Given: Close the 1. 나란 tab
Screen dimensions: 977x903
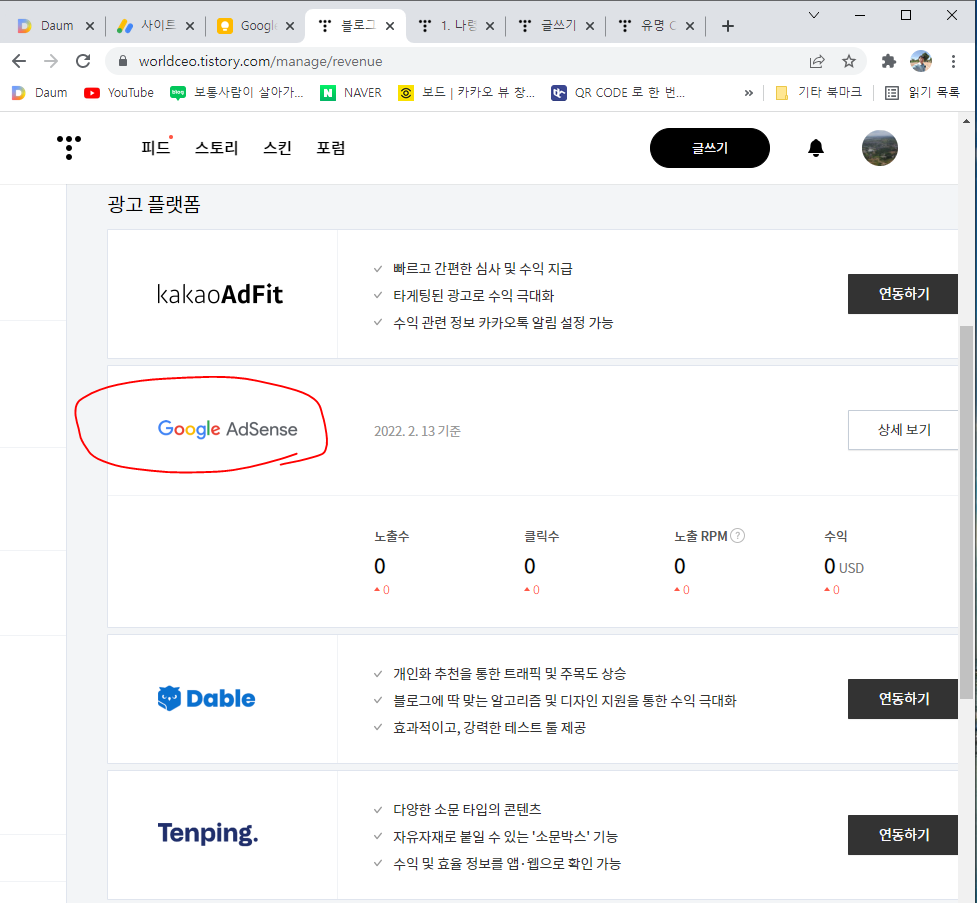Looking at the screenshot, I should click(490, 26).
